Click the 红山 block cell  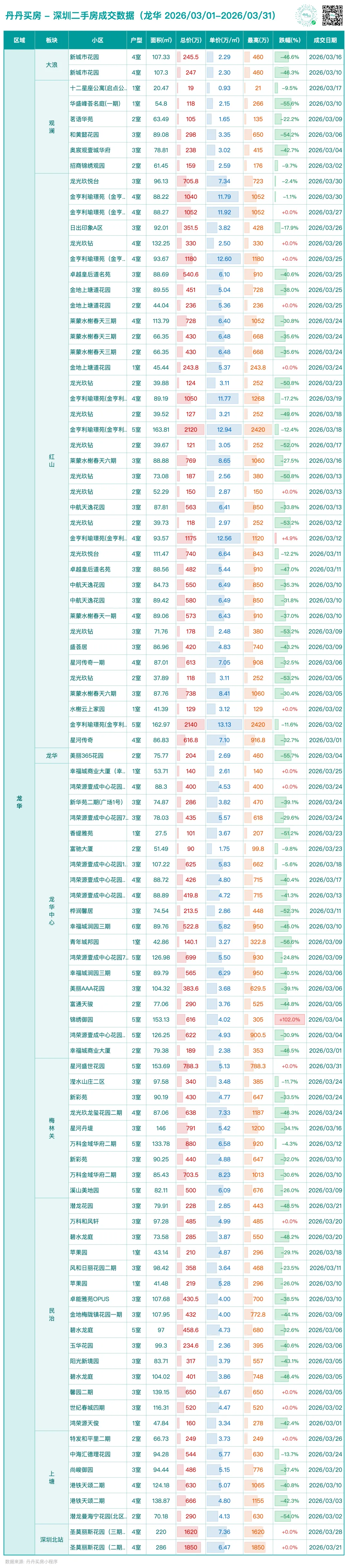(52, 460)
